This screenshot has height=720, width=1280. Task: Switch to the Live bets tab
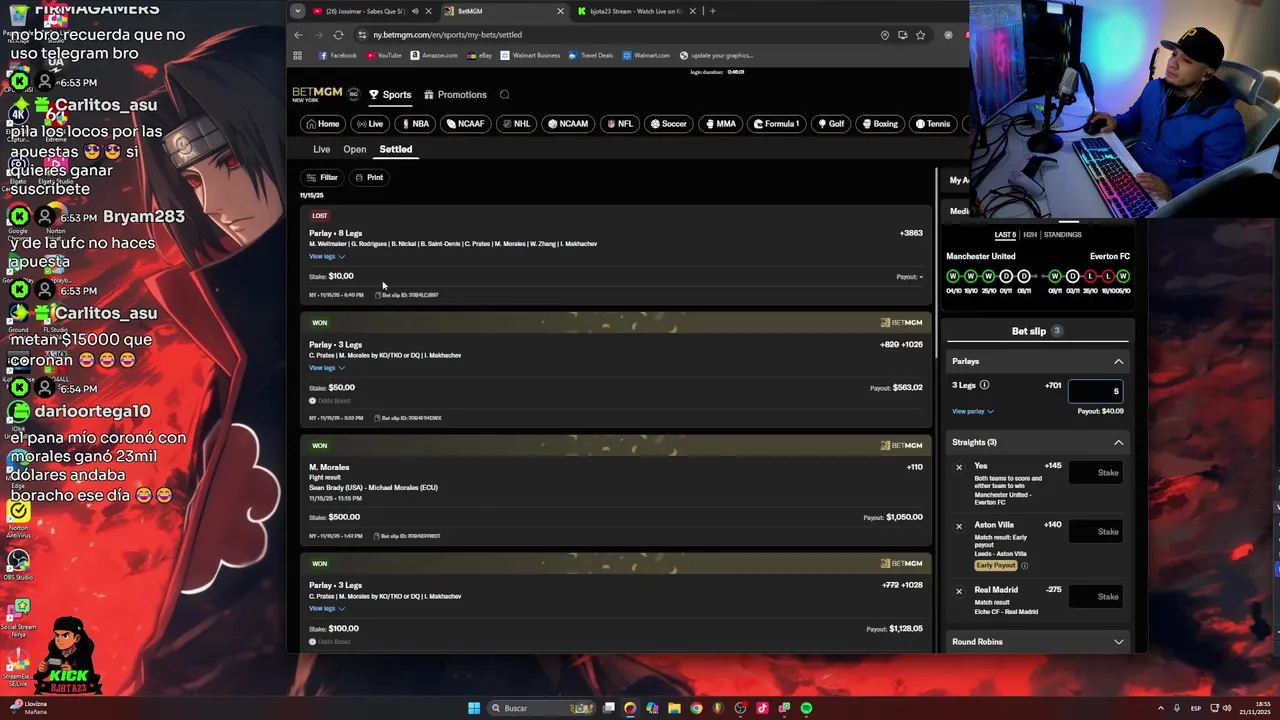[x=321, y=149]
